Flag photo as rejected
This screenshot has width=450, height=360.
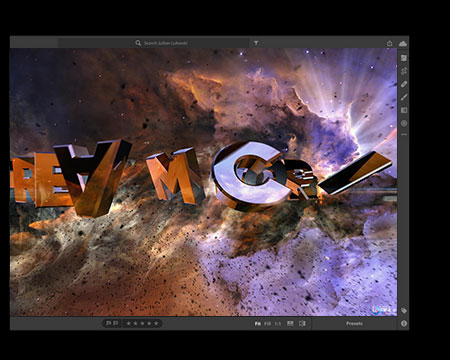coord(115,323)
